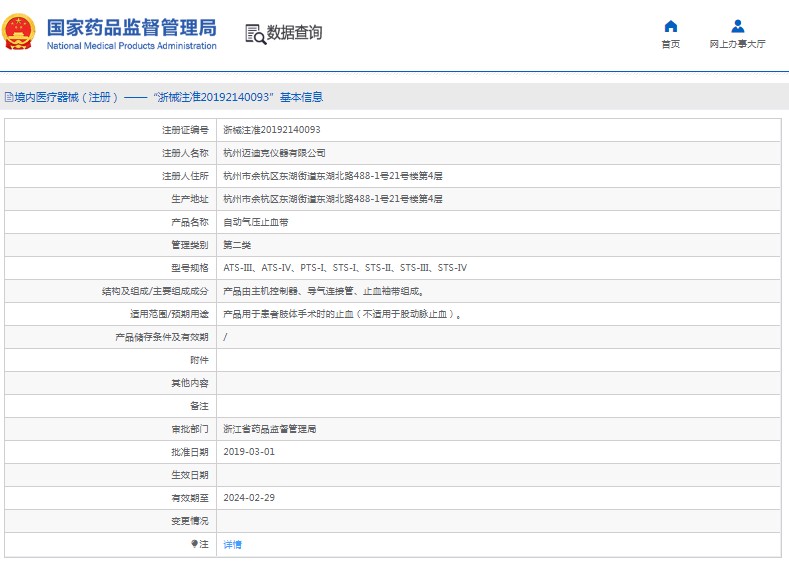Select registrant name 杭州迈迪克仪器有限公司

(274, 153)
